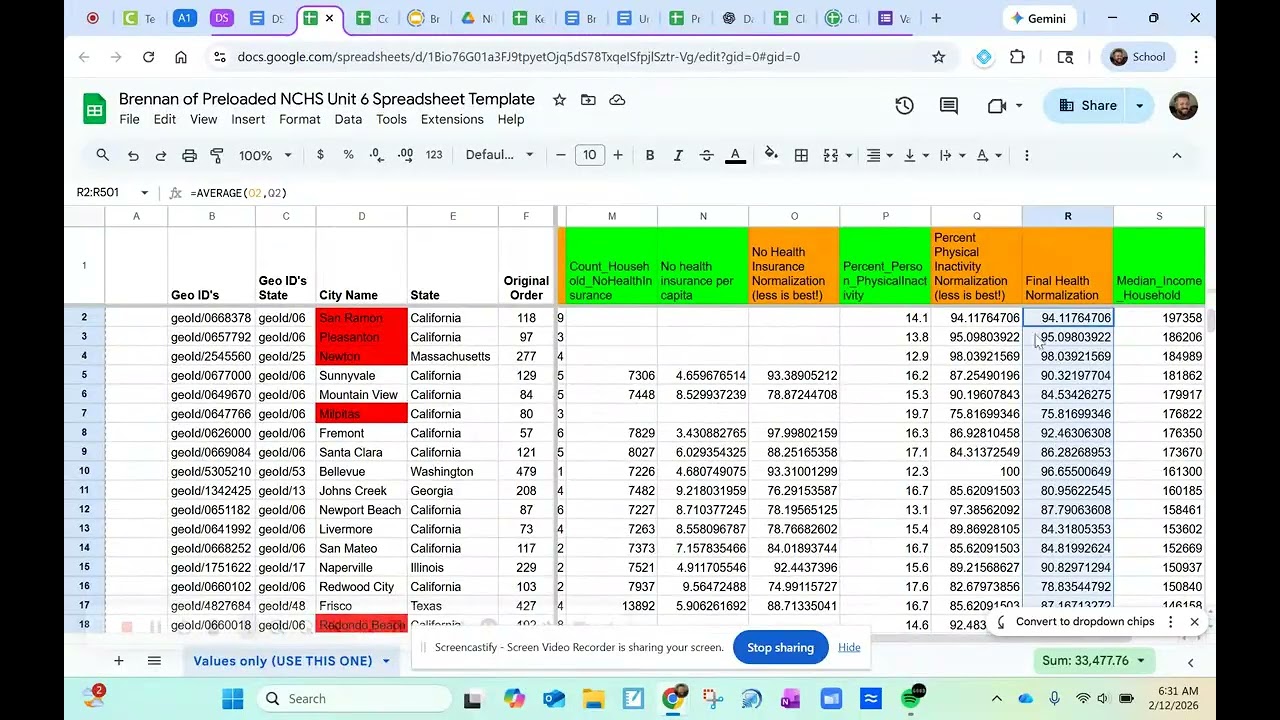1280x720 pixels.
Task: Open Chrome extensions menu
Action: (x=1017, y=57)
